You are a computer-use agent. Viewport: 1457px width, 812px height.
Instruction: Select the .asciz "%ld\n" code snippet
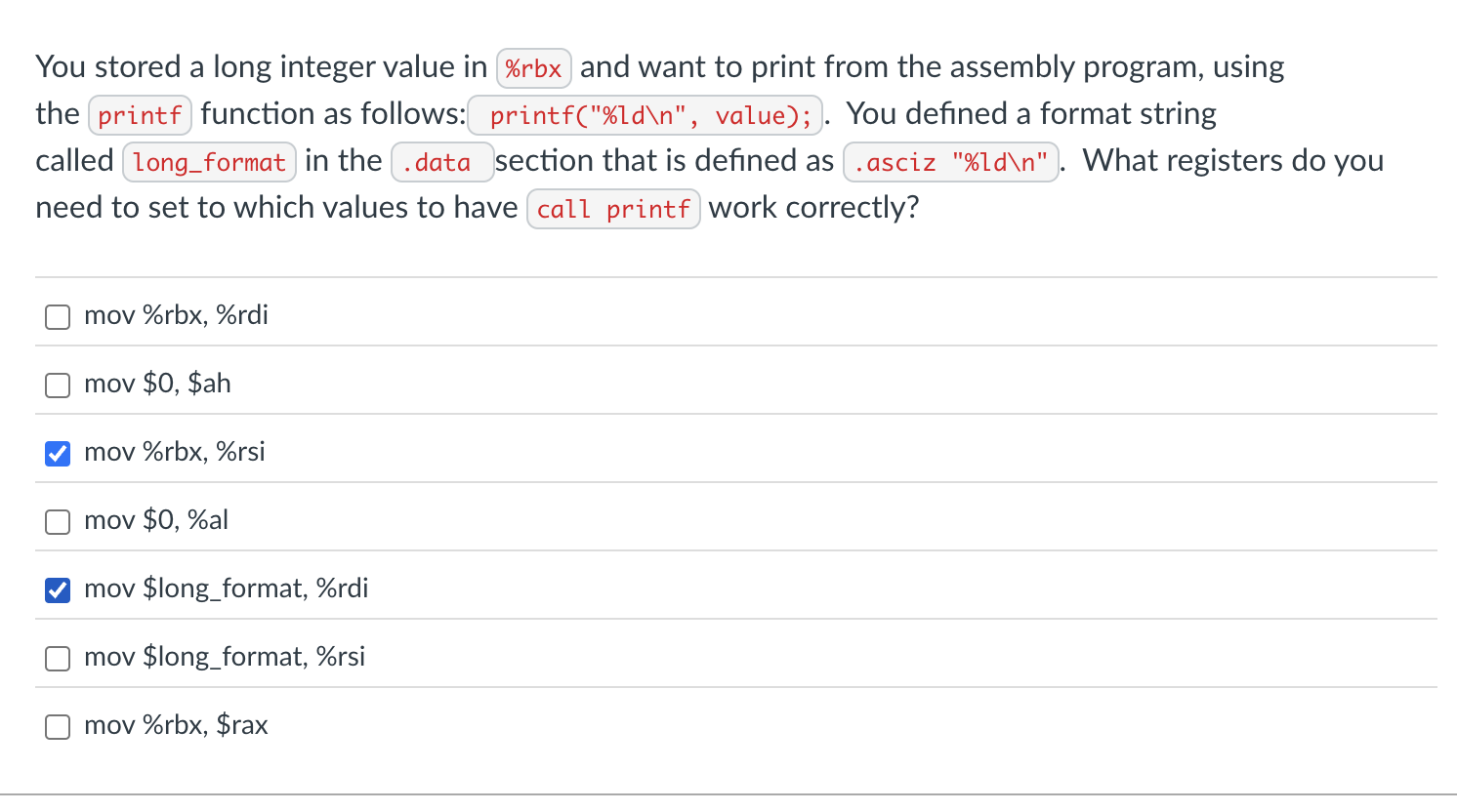coord(950,162)
